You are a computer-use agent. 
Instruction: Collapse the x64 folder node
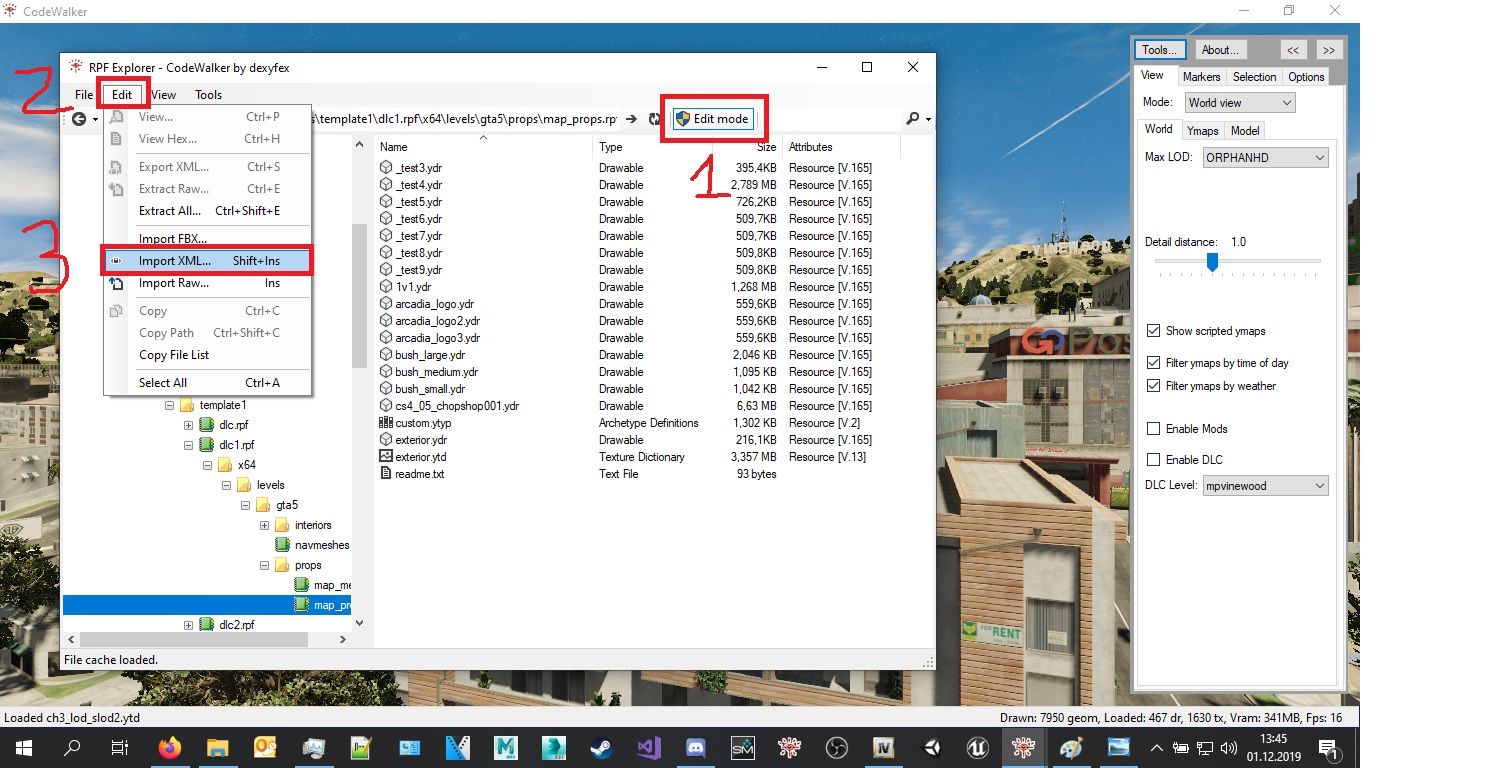click(207, 465)
